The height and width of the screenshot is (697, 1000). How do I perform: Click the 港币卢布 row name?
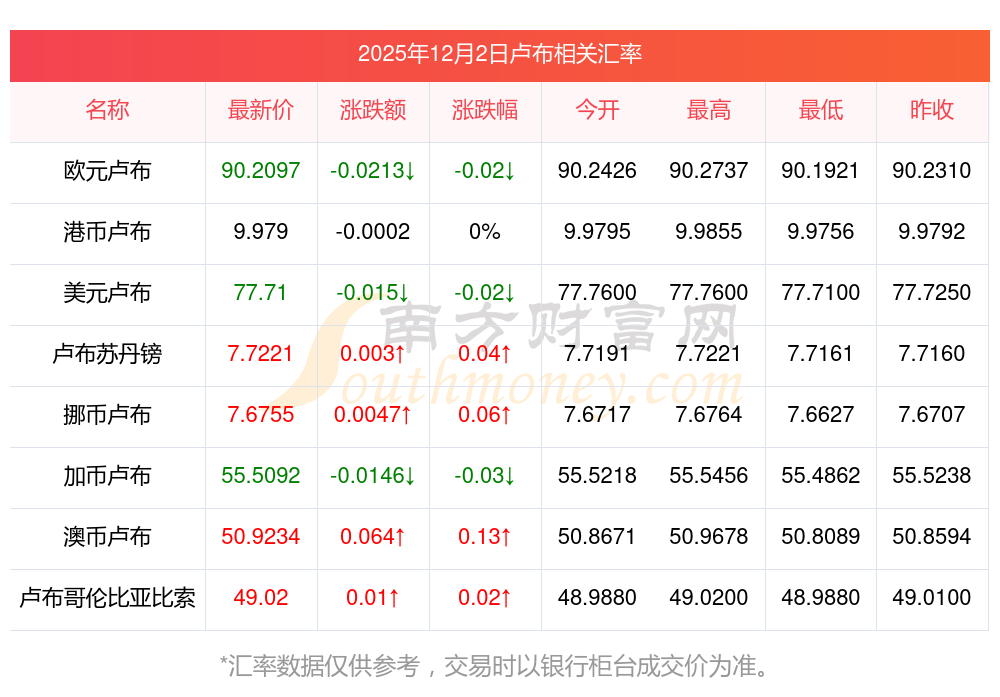coord(107,231)
